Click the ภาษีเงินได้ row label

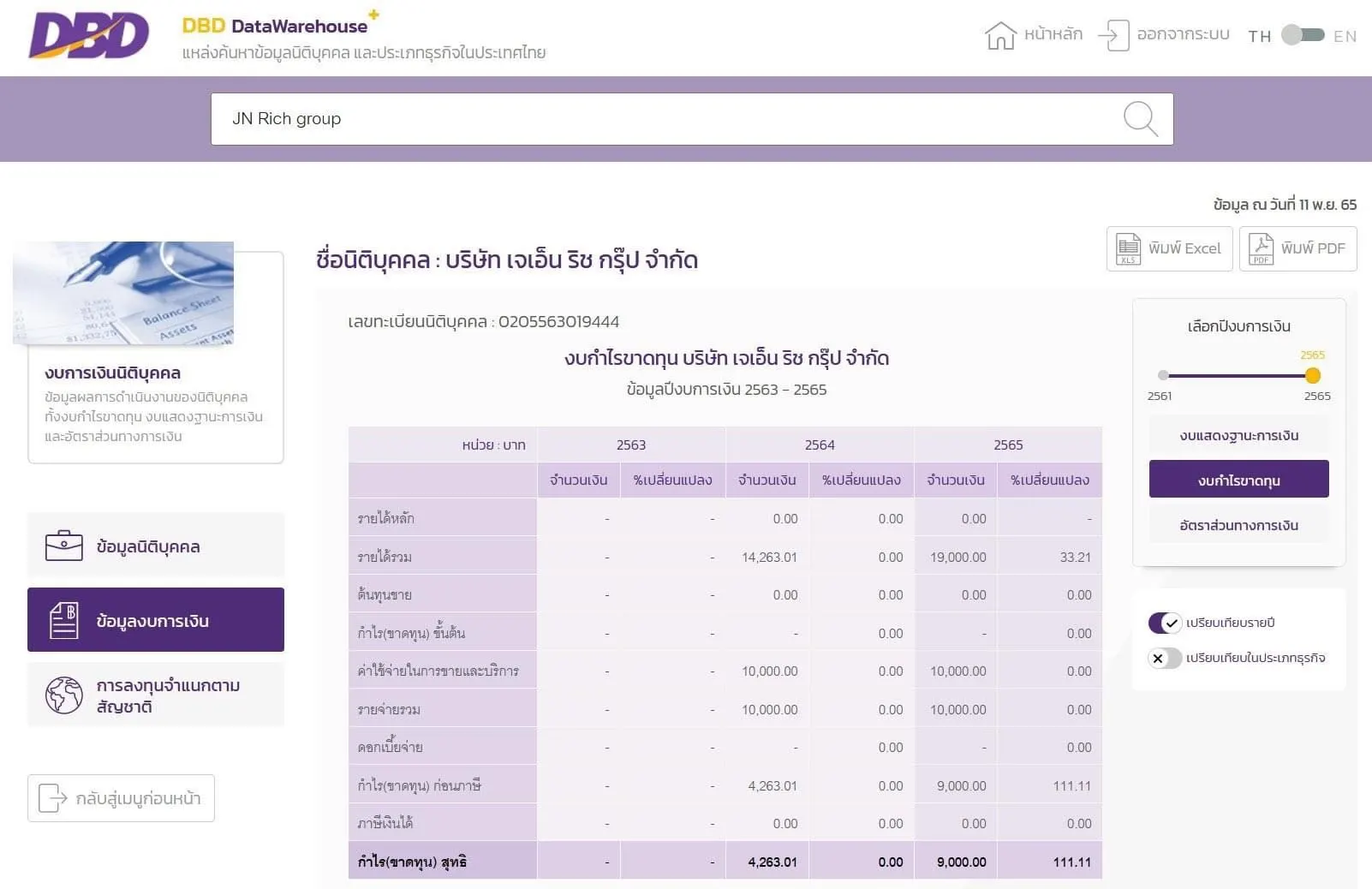coord(385,823)
